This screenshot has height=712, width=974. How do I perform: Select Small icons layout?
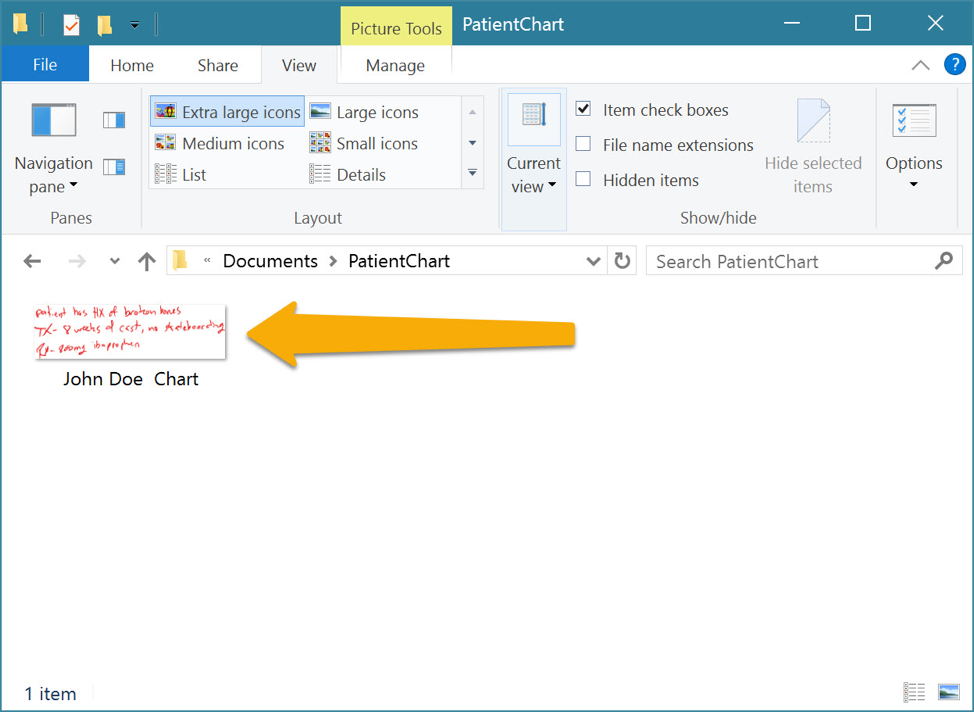click(x=363, y=144)
